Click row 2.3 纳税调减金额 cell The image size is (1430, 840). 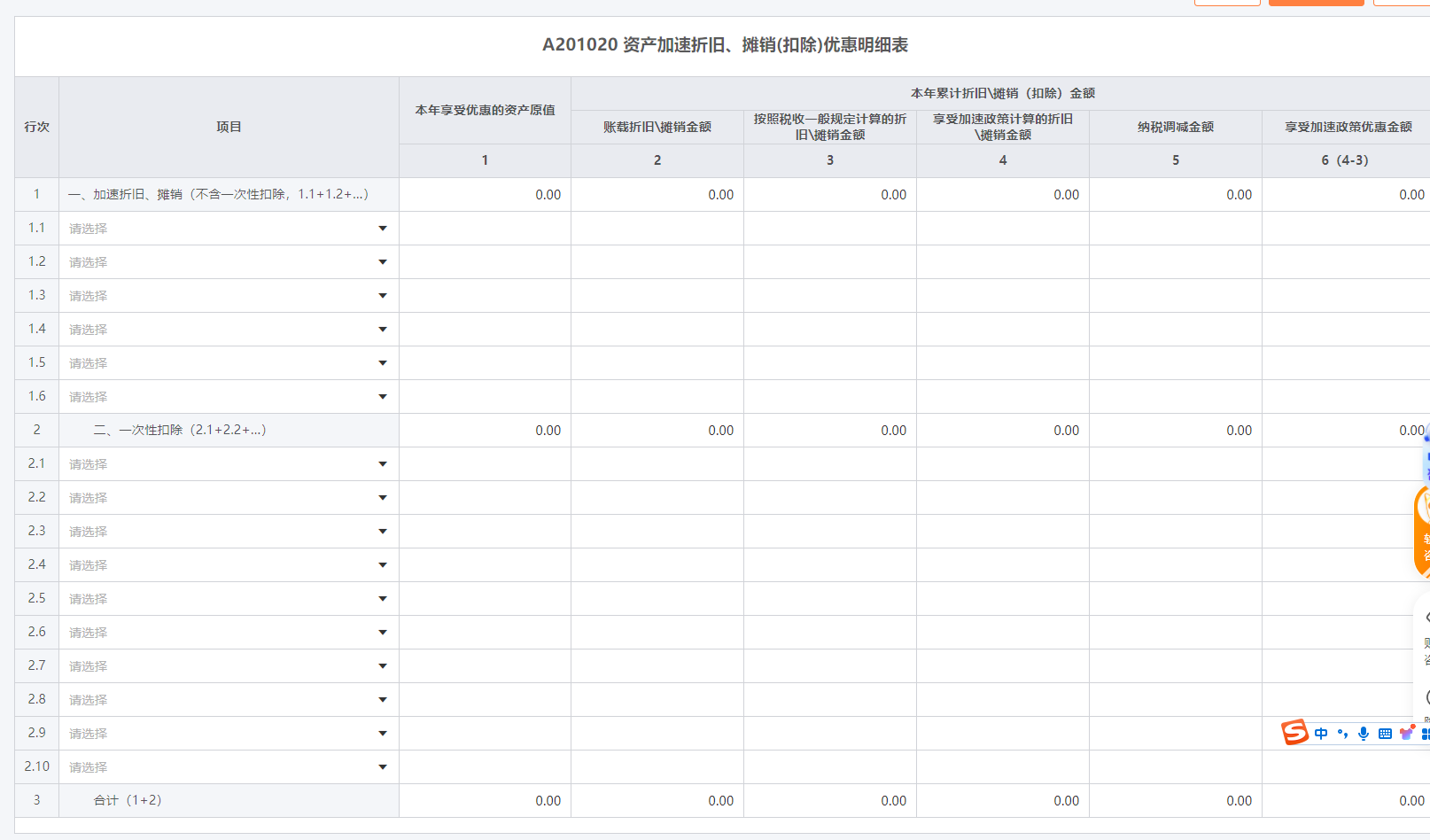[1176, 532]
